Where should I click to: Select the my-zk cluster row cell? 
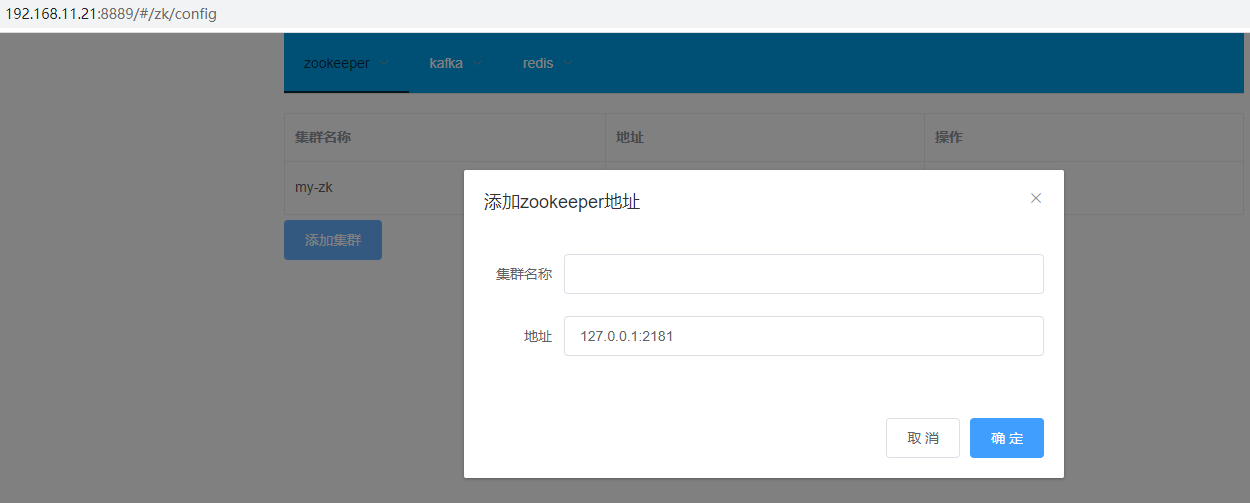click(x=445, y=187)
